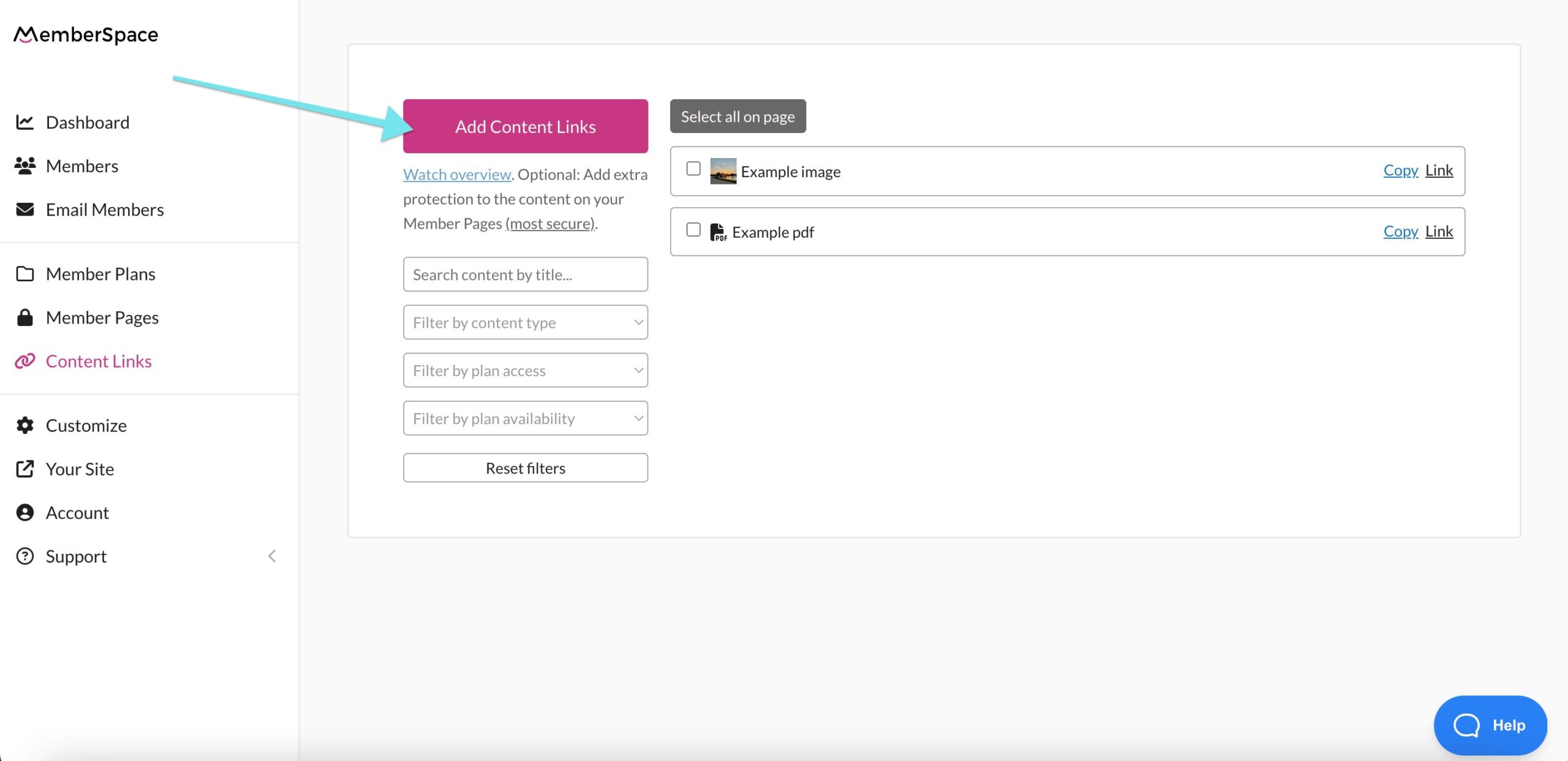1568x761 pixels.
Task: Click the MemberSpace logo
Action: [x=86, y=35]
